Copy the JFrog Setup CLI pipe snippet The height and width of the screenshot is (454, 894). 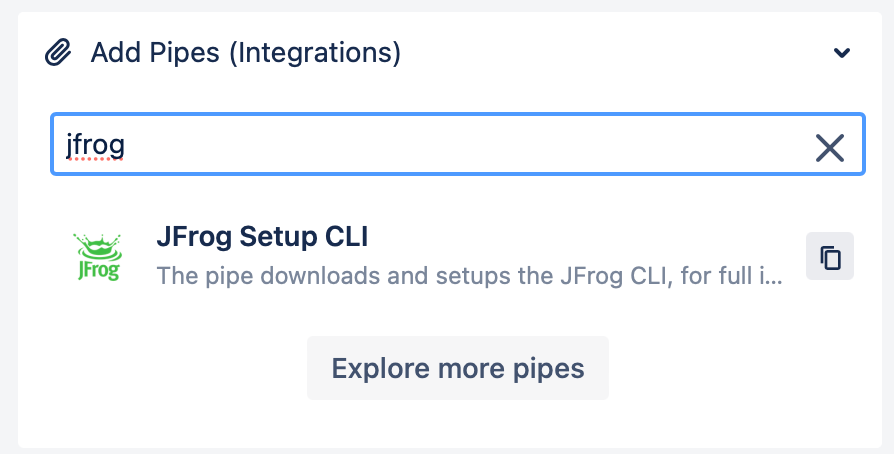830,257
